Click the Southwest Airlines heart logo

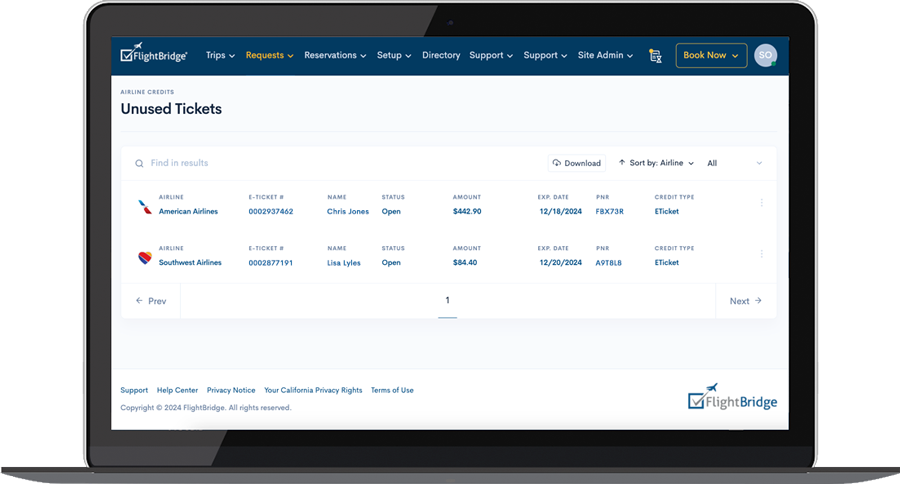[145, 258]
